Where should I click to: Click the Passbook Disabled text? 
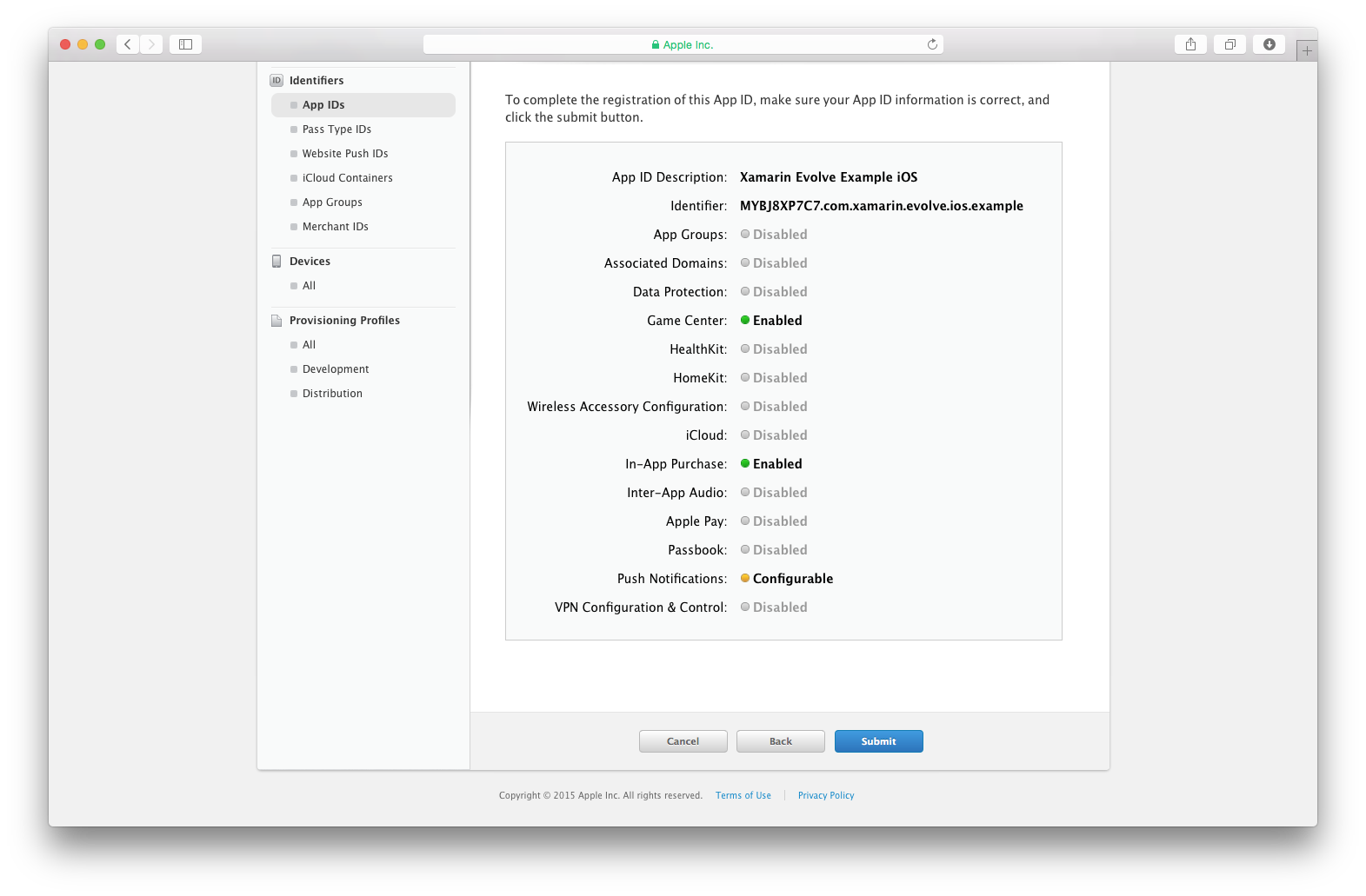[780, 550]
